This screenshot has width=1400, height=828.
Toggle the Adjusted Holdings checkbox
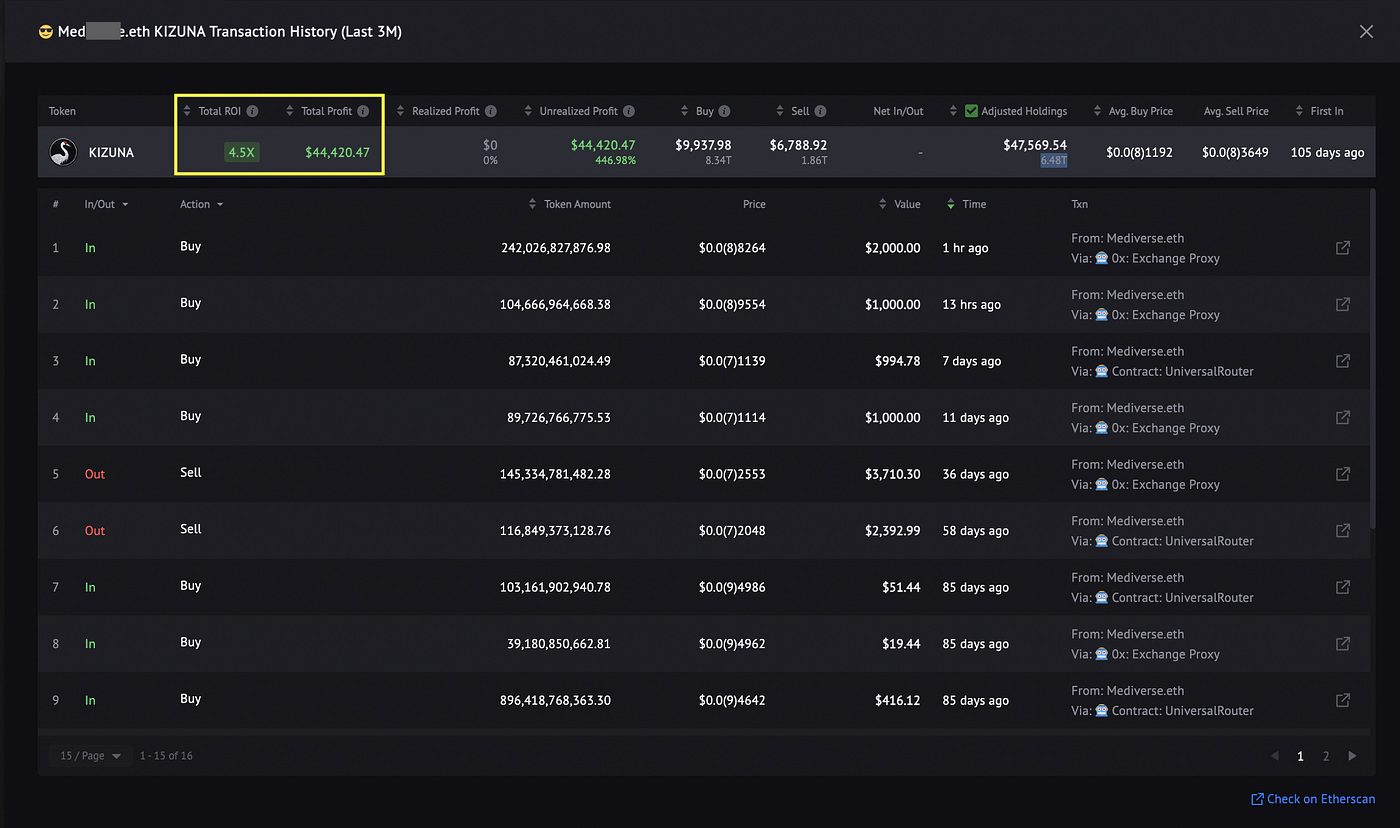click(x=971, y=111)
